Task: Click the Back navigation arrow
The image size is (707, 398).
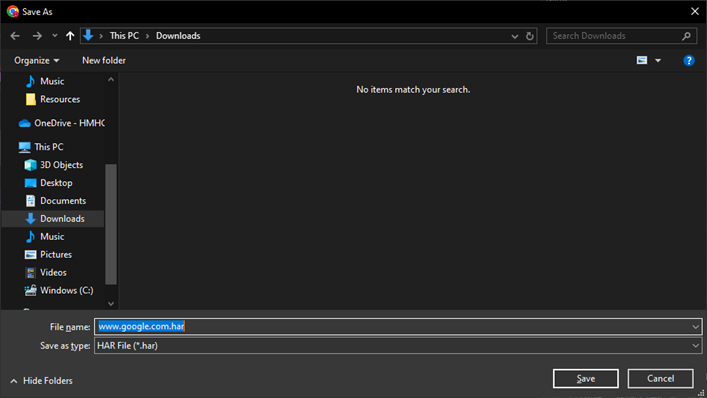Action: pyautogui.click(x=15, y=36)
